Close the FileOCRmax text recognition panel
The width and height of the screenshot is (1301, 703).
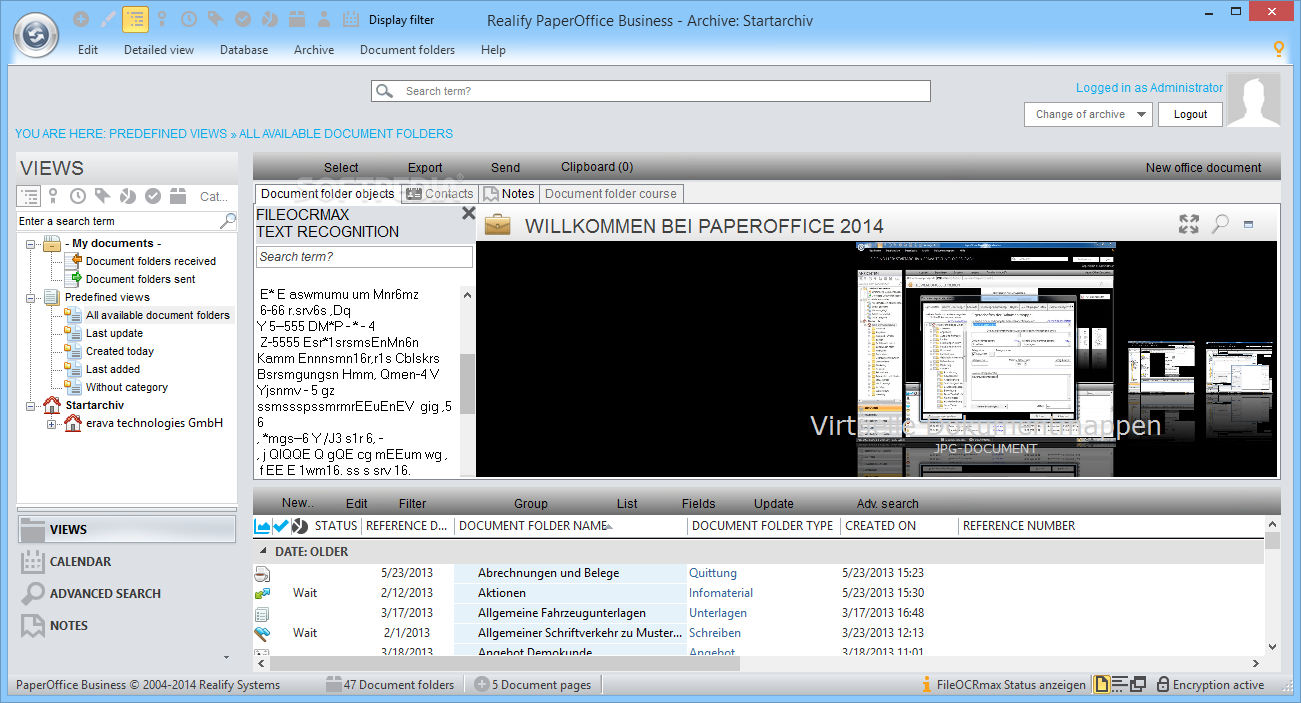467,213
